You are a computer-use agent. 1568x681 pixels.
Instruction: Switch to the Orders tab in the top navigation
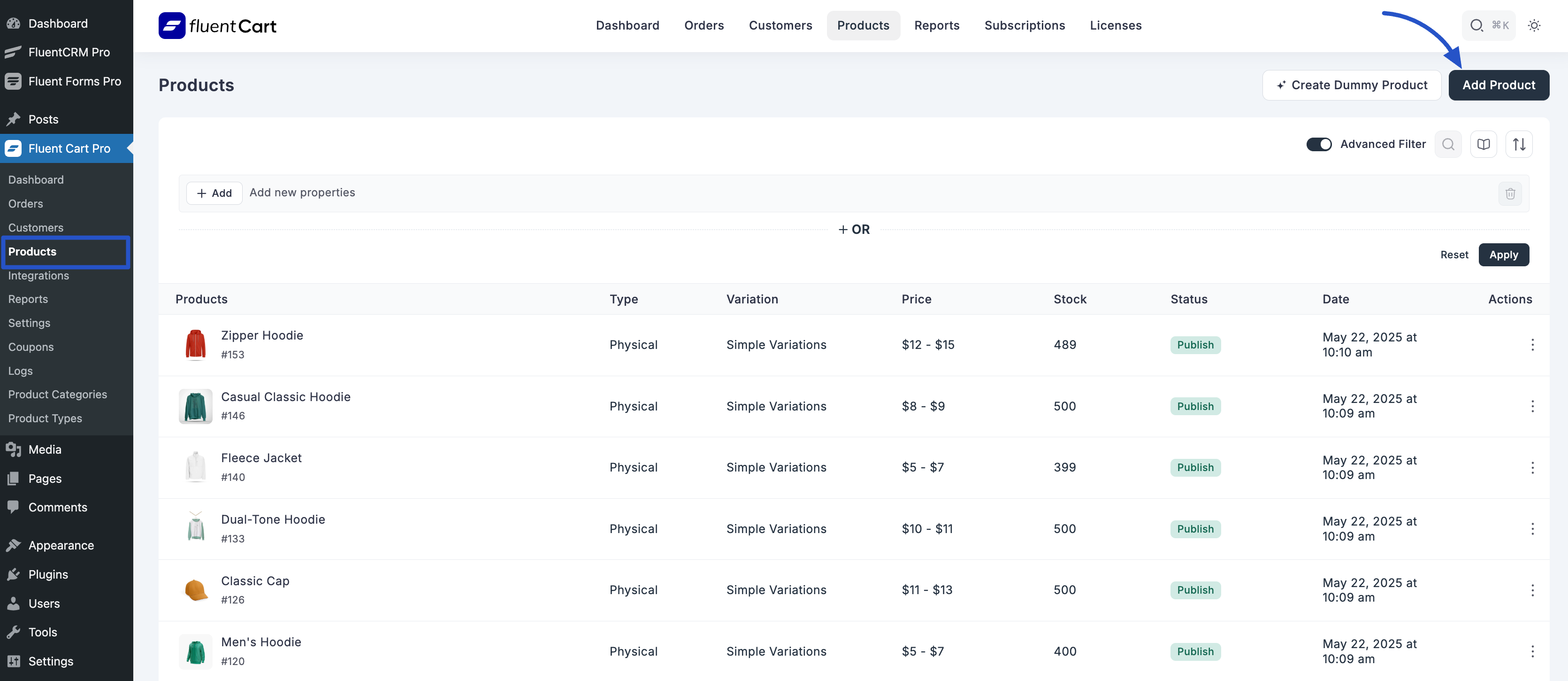click(704, 25)
